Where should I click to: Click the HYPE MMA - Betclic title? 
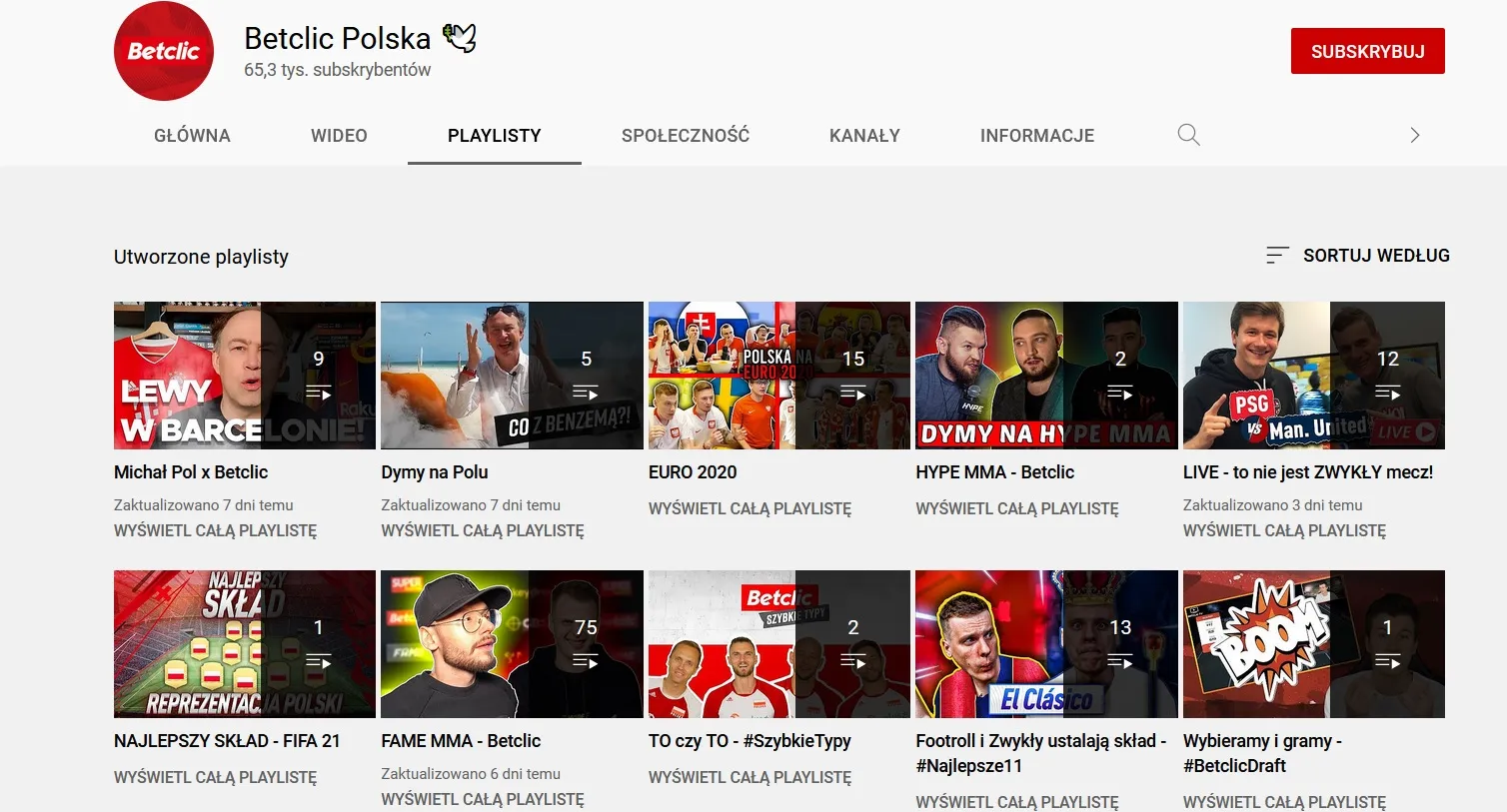(995, 472)
